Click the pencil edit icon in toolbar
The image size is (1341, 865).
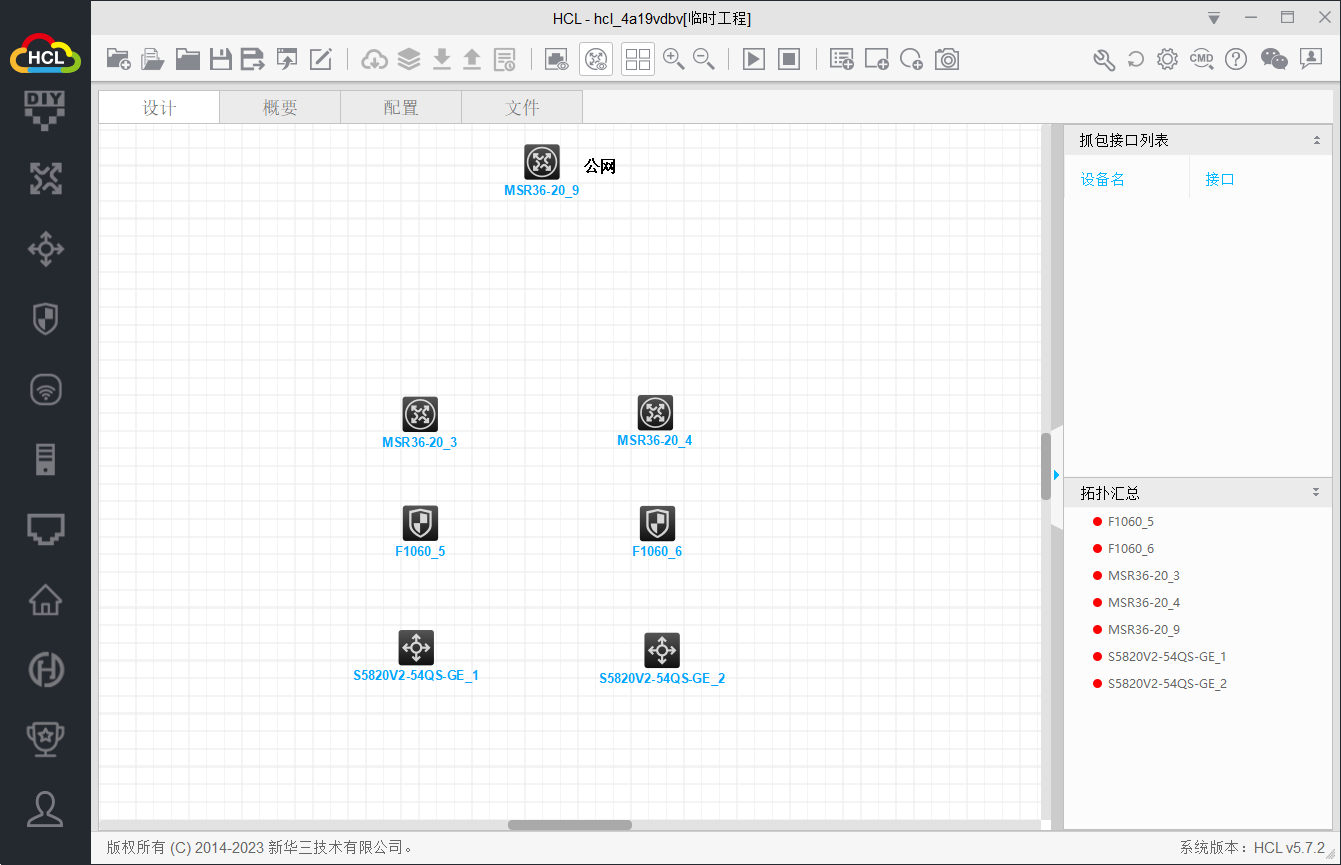(x=321, y=59)
